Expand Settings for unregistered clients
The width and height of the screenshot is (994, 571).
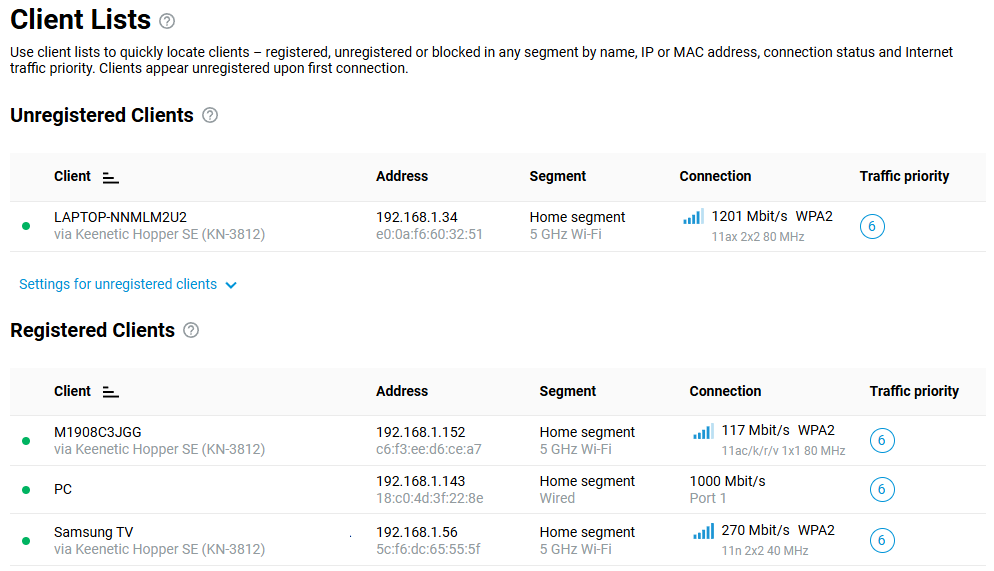(x=118, y=284)
